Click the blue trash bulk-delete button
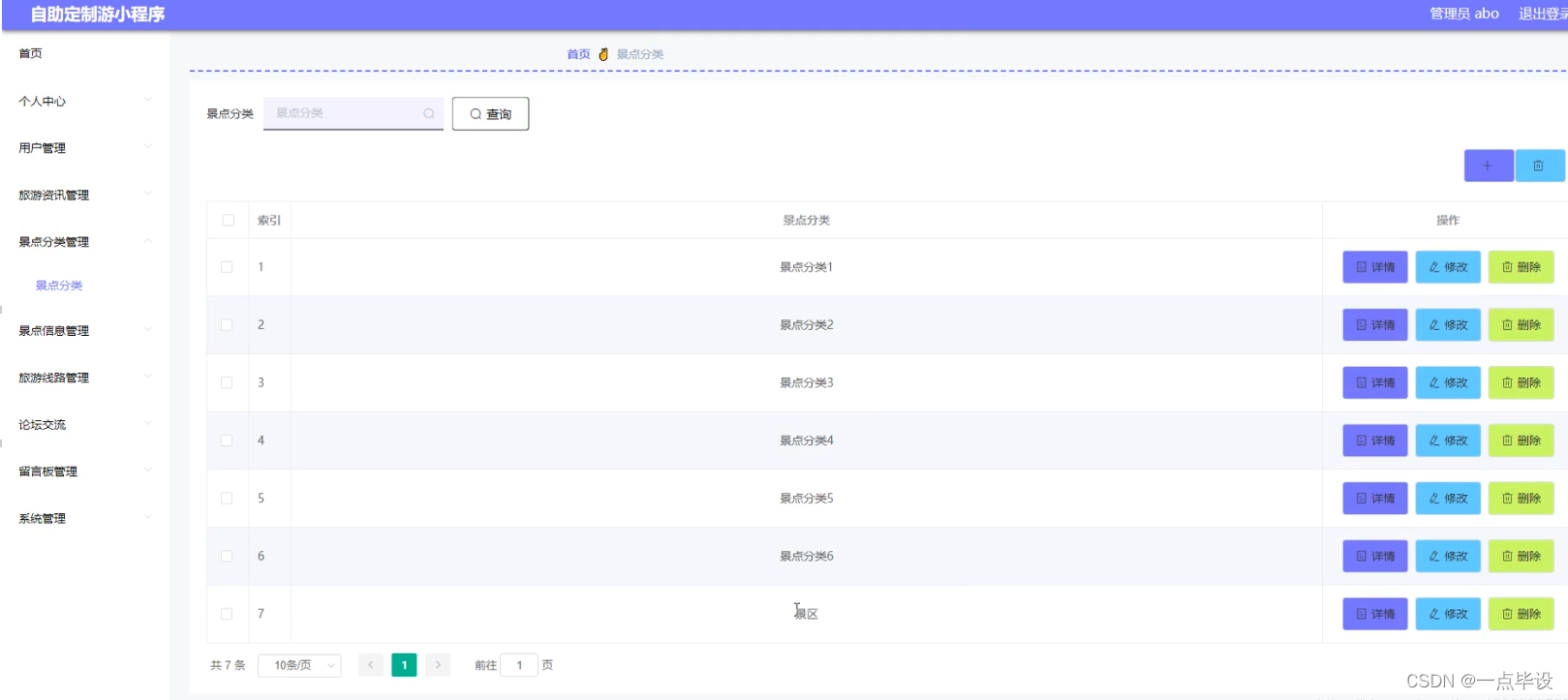1568x700 pixels. coord(1539,166)
